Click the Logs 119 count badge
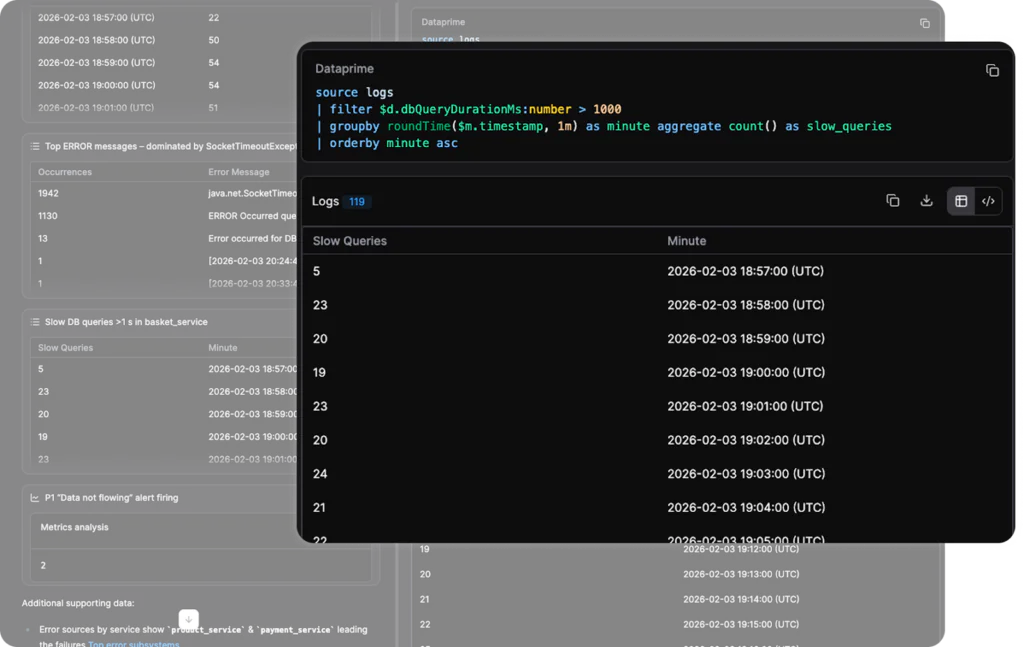The image size is (1024, 647). 357,202
